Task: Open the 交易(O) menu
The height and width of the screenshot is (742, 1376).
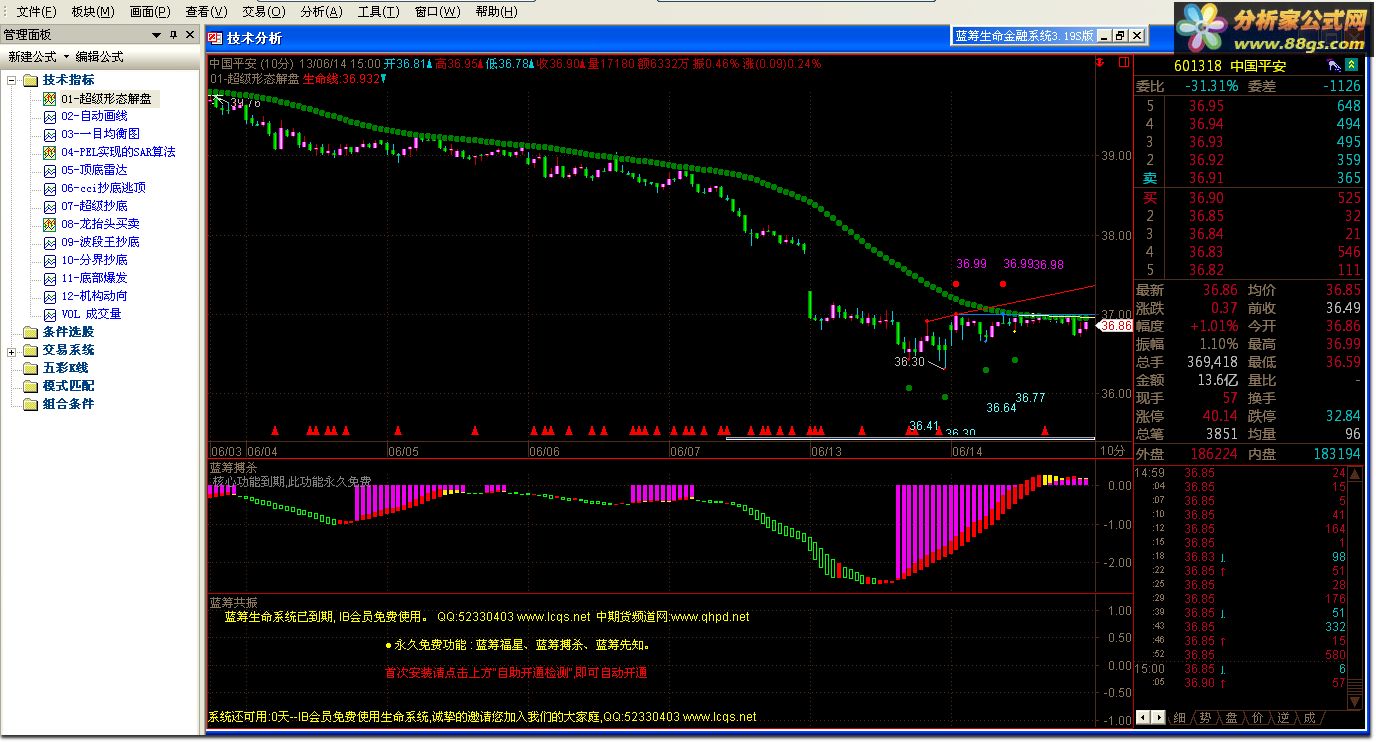Action: [x=264, y=12]
